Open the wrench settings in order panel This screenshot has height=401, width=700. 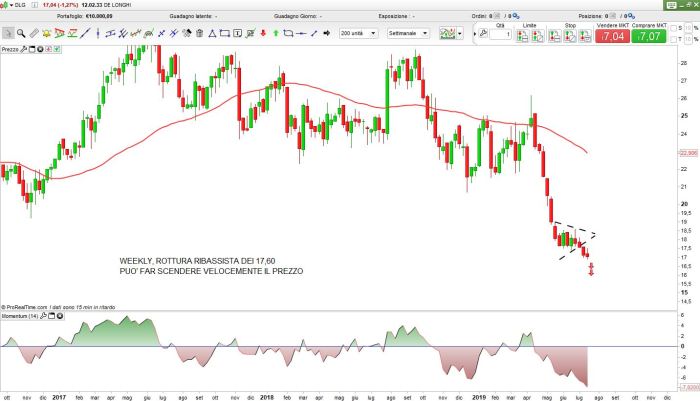click(483, 33)
